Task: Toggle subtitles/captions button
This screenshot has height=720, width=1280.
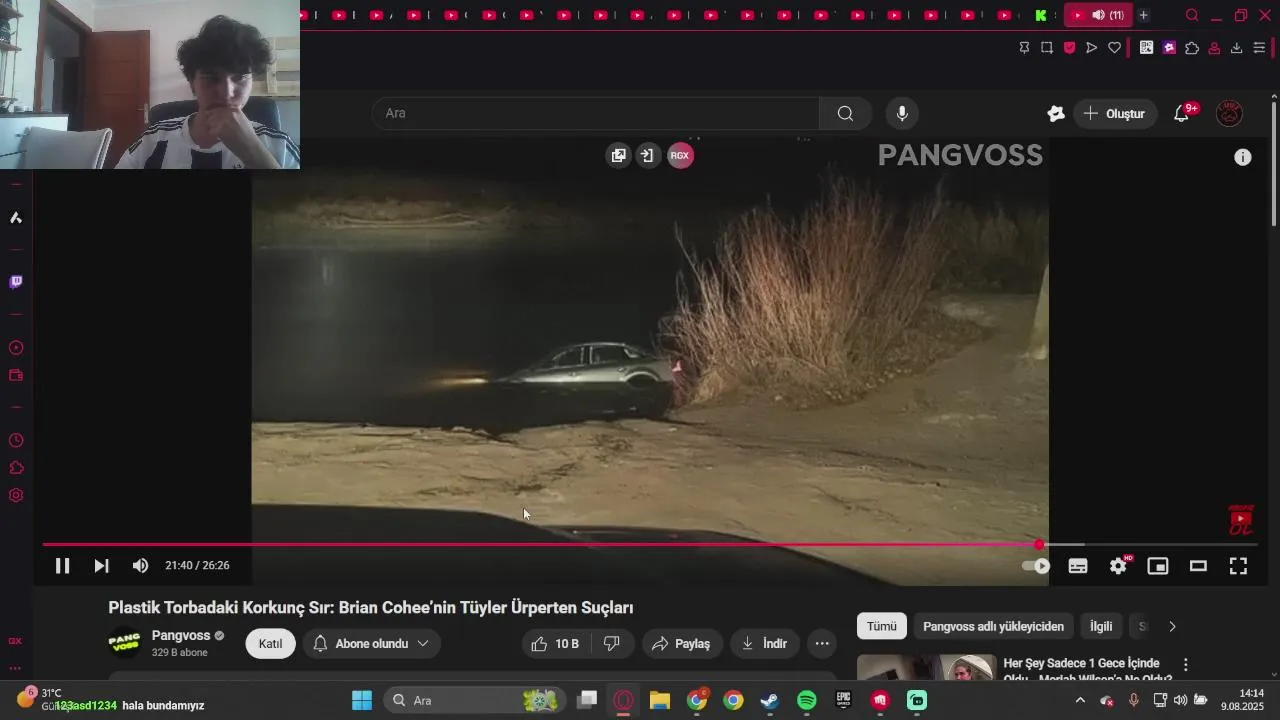Action: coord(1078,566)
